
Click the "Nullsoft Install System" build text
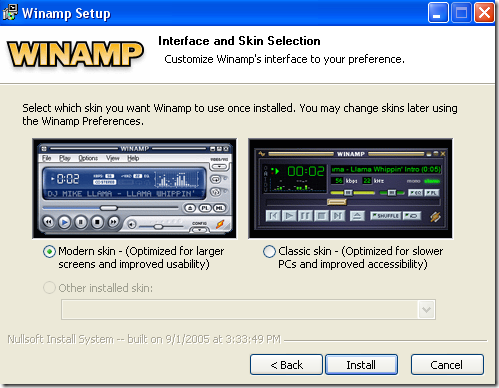tap(144, 339)
